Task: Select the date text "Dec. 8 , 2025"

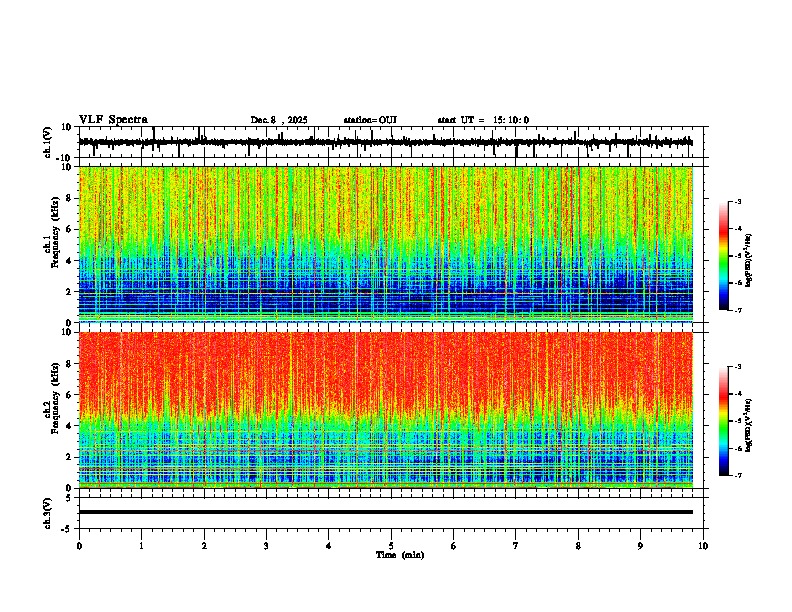Action: coord(279,120)
